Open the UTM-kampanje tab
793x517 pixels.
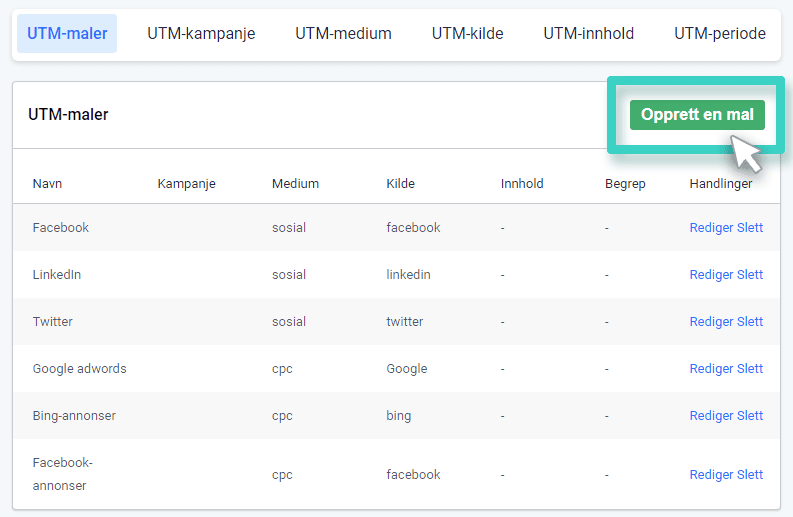(x=201, y=33)
